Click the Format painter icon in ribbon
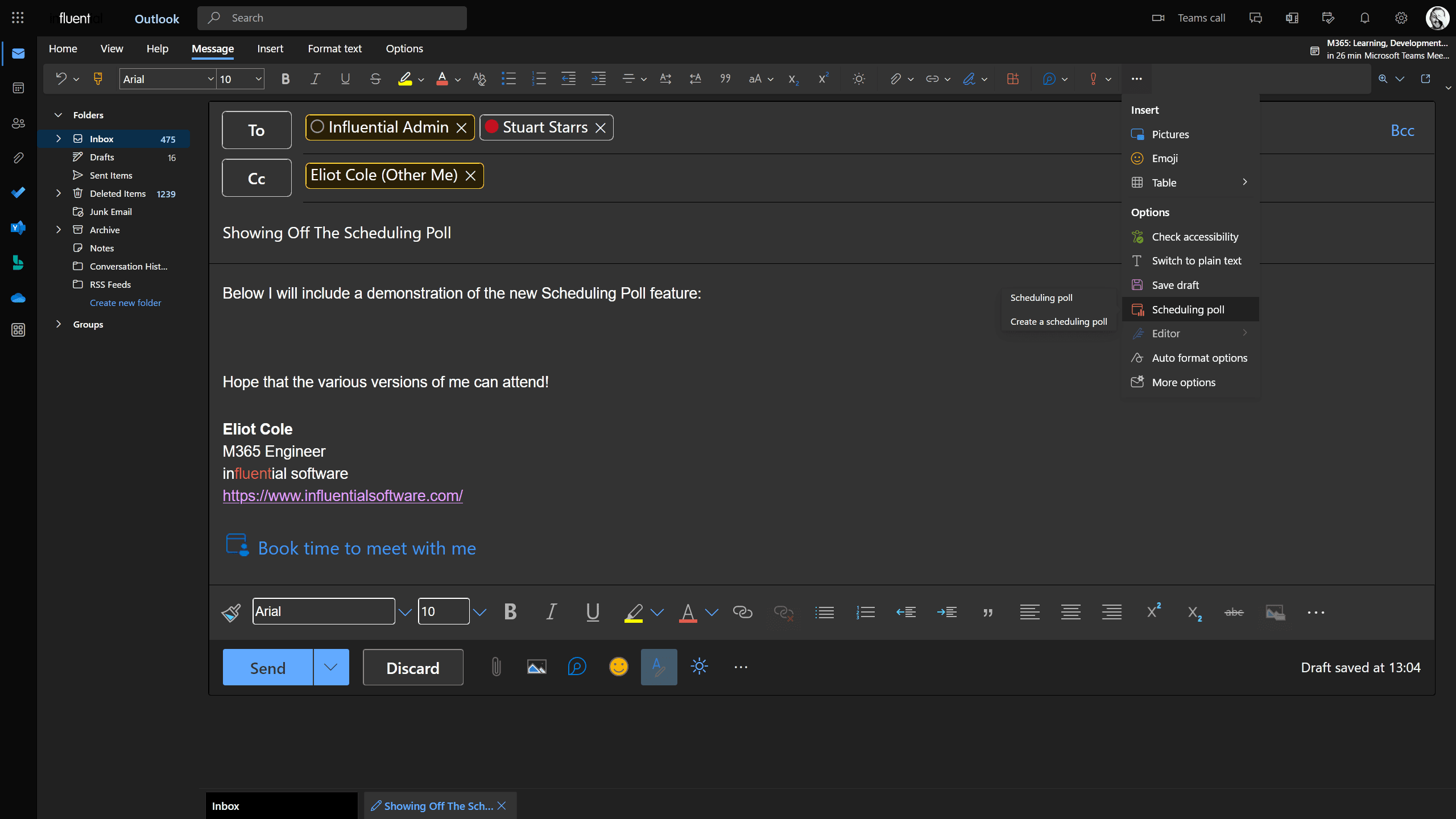 tap(98, 78)
